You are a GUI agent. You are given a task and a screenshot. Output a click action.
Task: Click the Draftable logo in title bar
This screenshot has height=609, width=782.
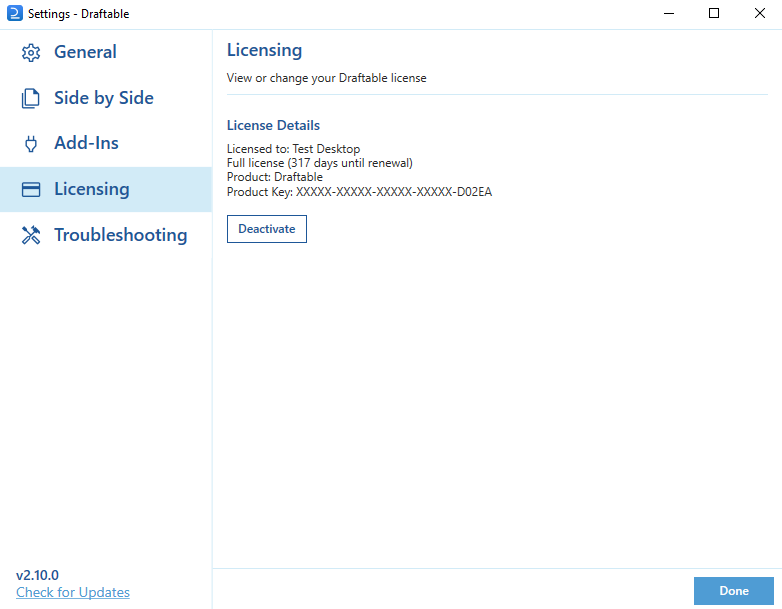(14, 13)
